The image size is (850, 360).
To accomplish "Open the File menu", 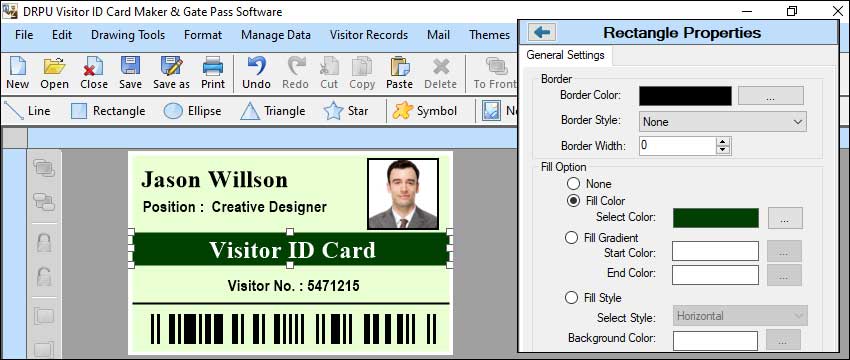I will click(x=24, y=35).
